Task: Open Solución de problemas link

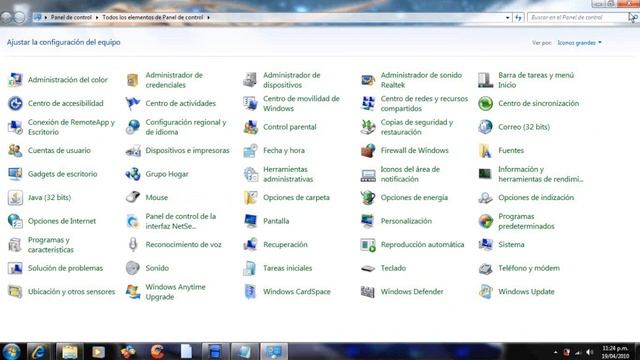Action: 65,268
